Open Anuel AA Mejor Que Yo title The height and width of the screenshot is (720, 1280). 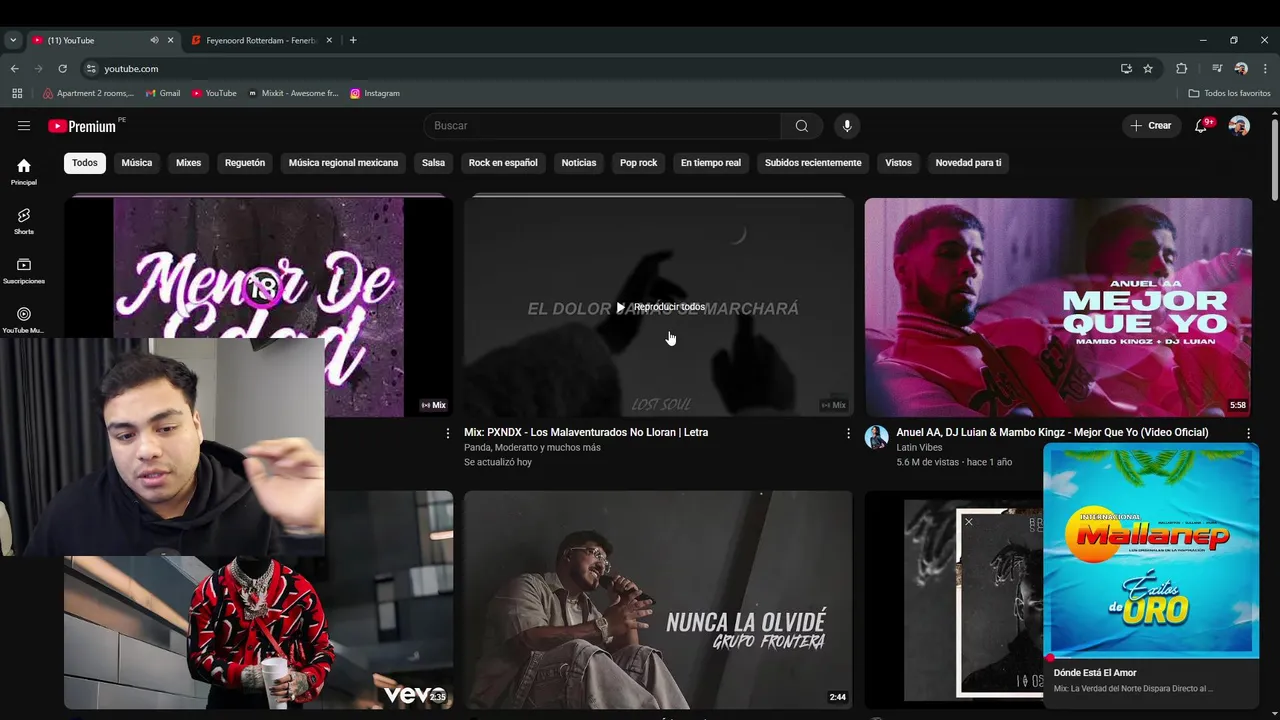click(x=1052, y=432)
